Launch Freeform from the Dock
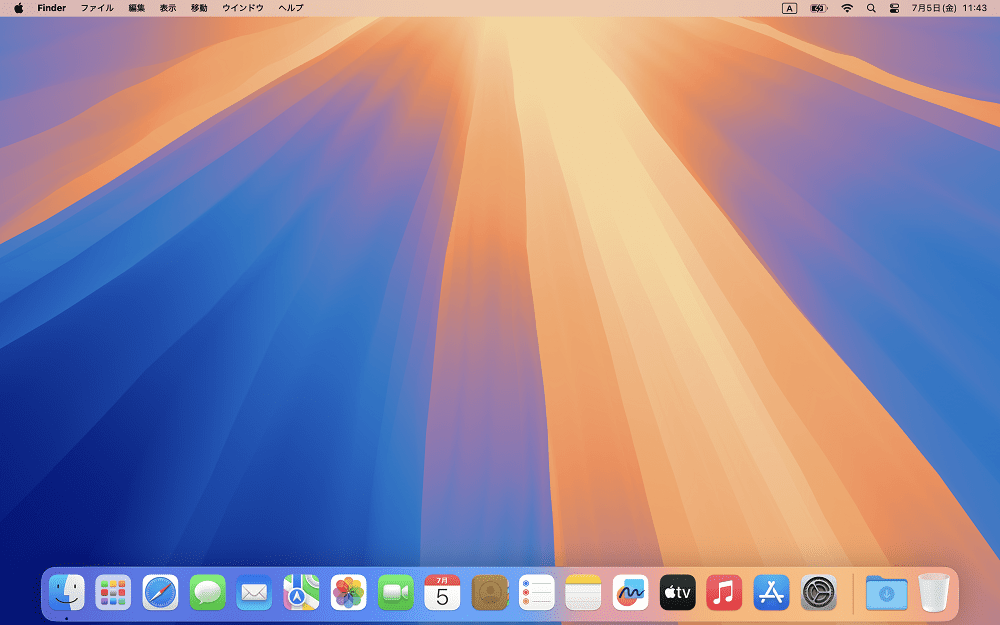 coord(630,592)
